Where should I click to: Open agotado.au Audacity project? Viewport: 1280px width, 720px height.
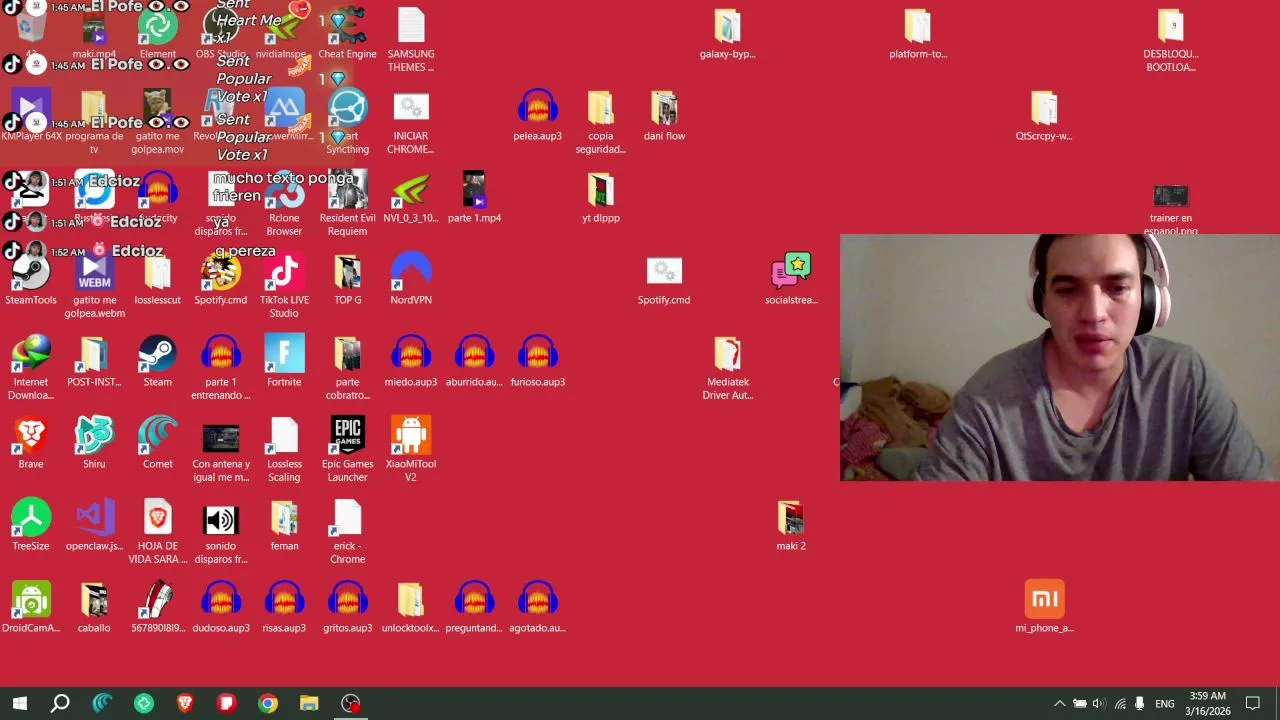(537, 607)
